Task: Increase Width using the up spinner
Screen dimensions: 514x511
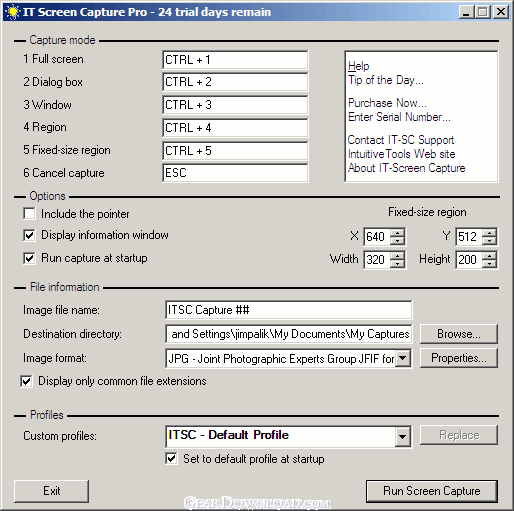Action: [397, 255]
